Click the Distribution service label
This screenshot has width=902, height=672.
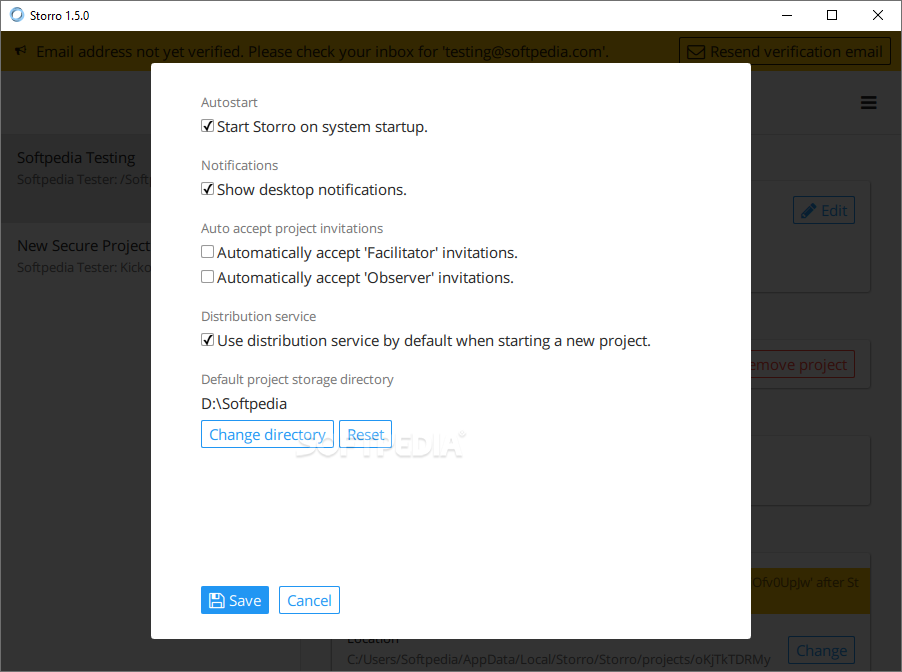tap(258, 316)
